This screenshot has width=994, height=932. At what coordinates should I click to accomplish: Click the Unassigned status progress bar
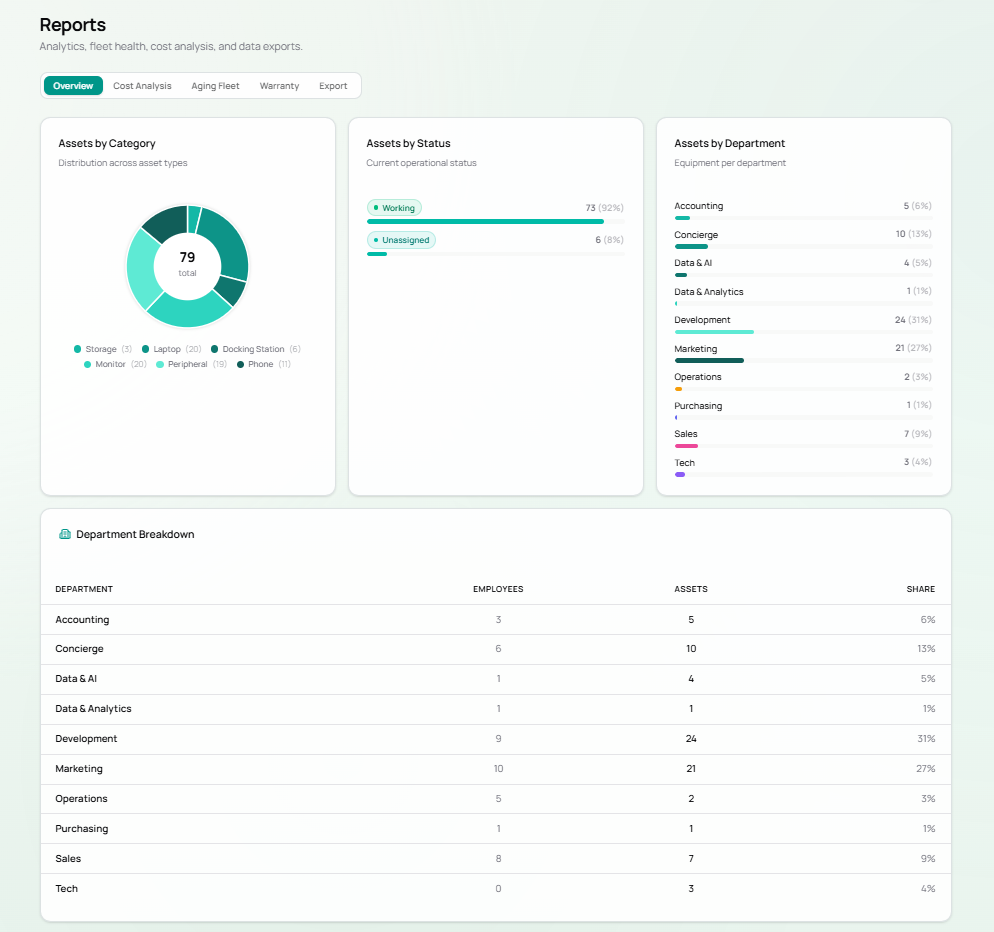click(496, 254)
